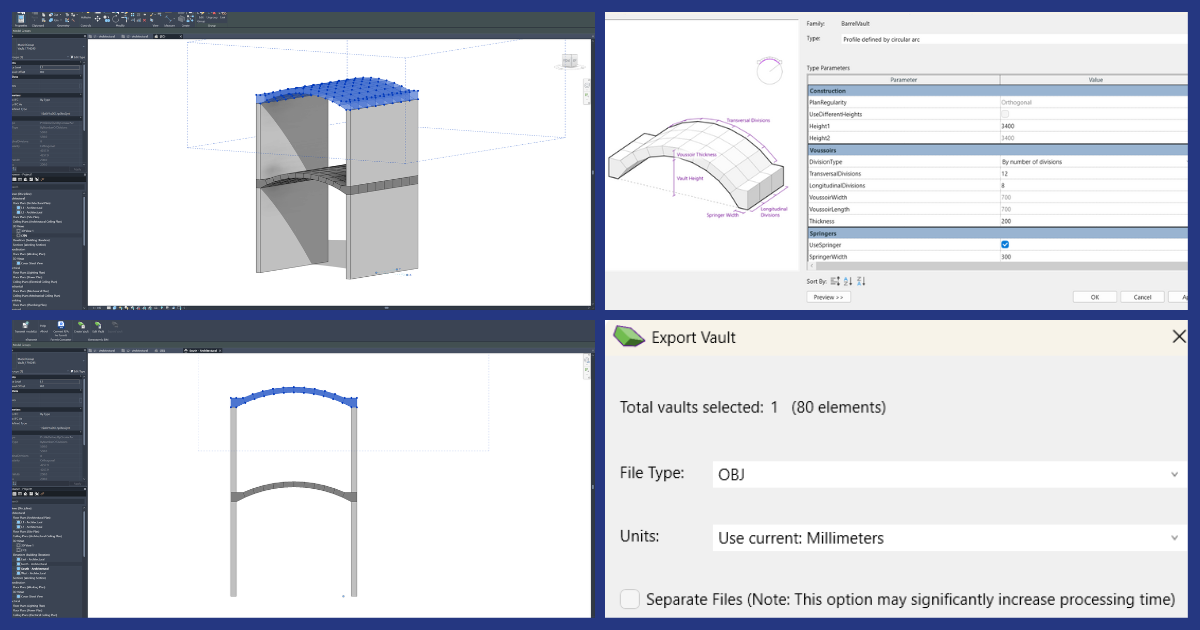Enable the Separate Files checkbox
1200x630 pixels.
[x=630, y=599]
